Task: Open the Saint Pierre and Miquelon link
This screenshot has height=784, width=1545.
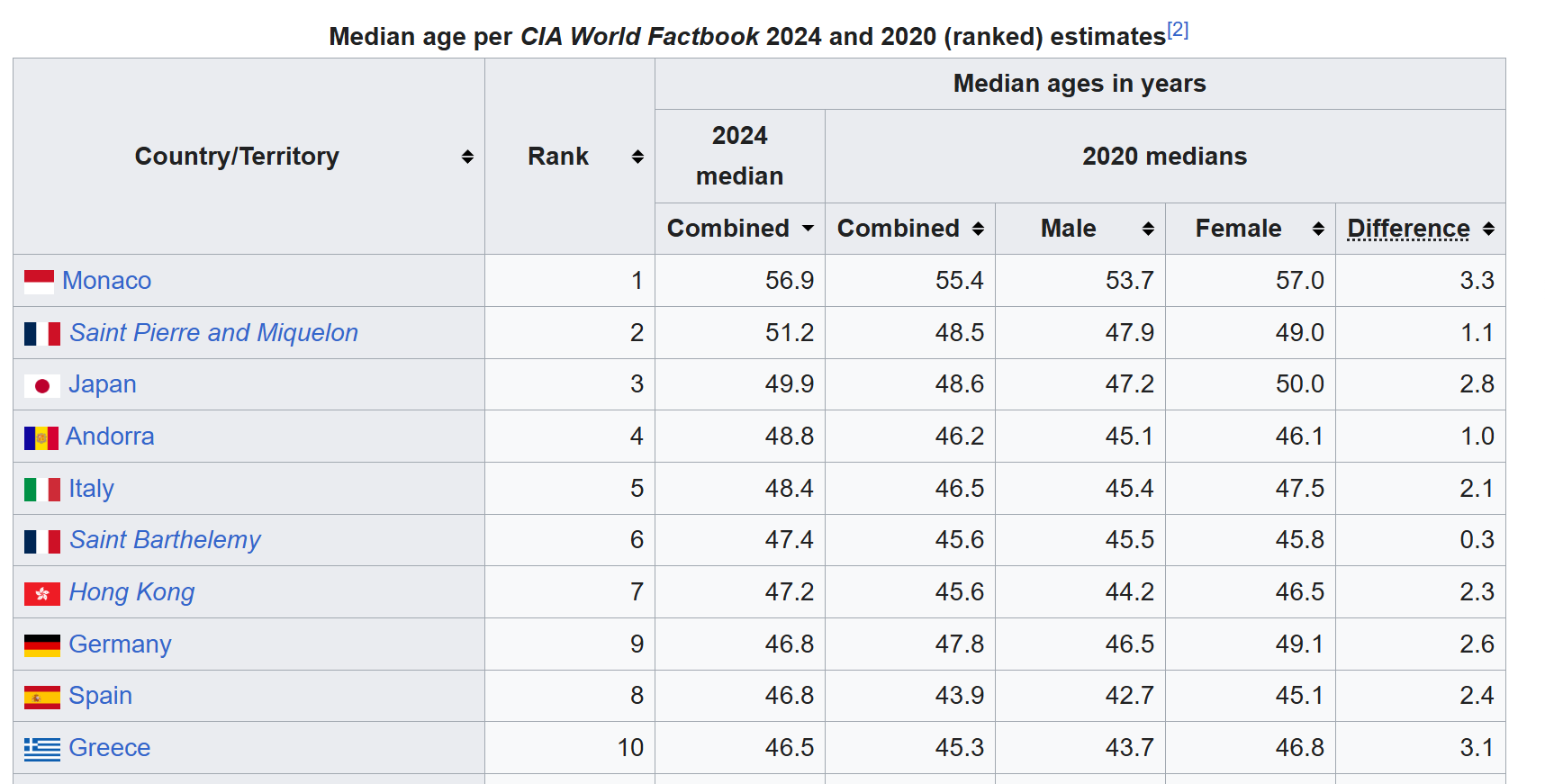Action: pos(213,333)
